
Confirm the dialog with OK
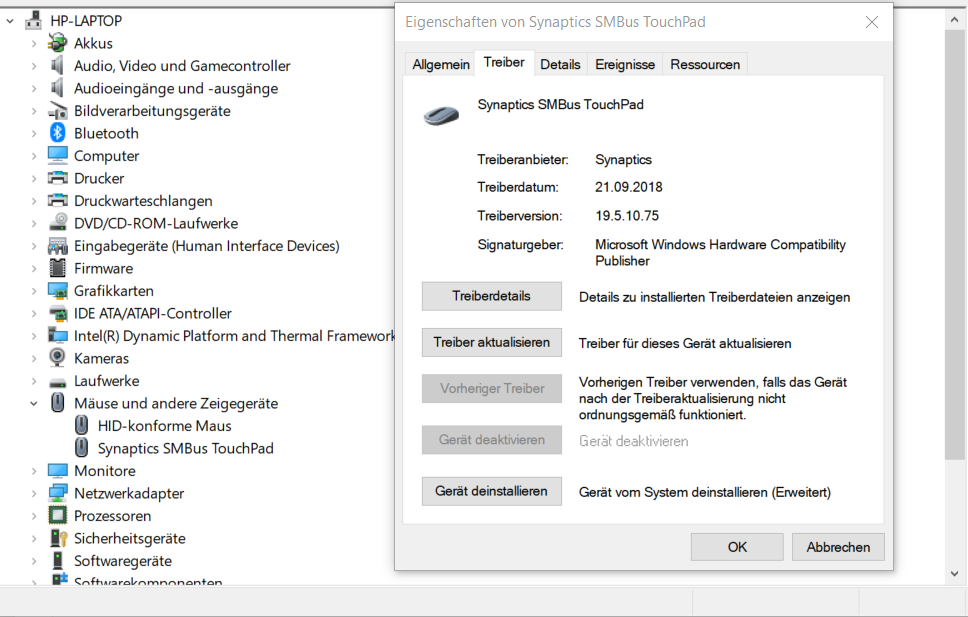[x=737, y=547]
